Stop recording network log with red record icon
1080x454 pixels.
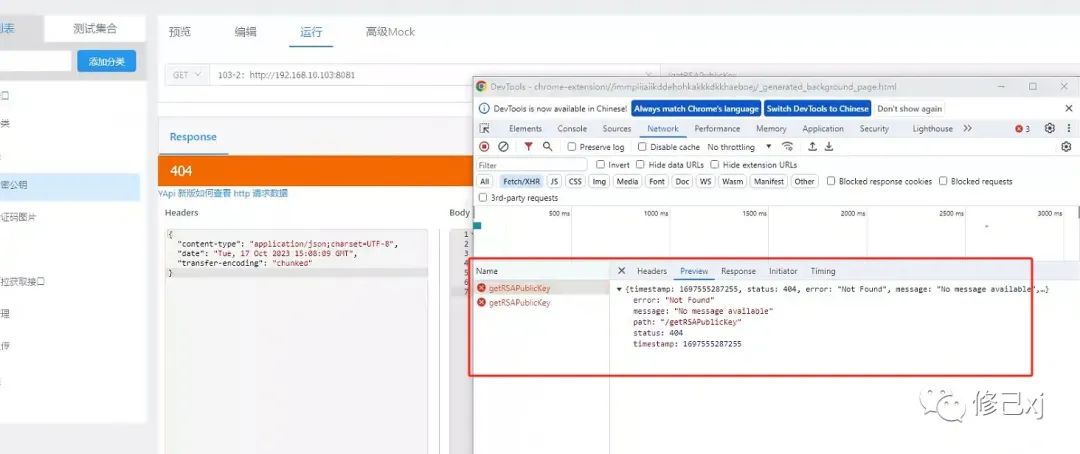tap(484, 147)
